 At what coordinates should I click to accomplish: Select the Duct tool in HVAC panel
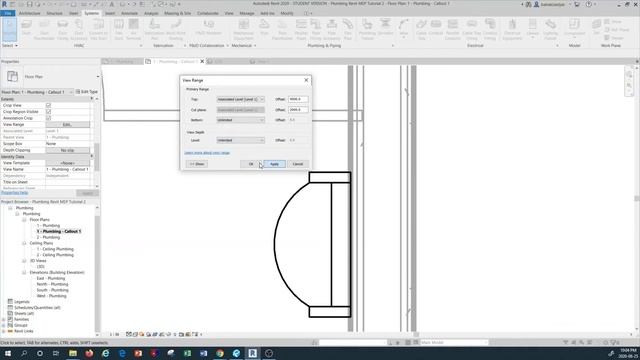click(x=27, y=29)
